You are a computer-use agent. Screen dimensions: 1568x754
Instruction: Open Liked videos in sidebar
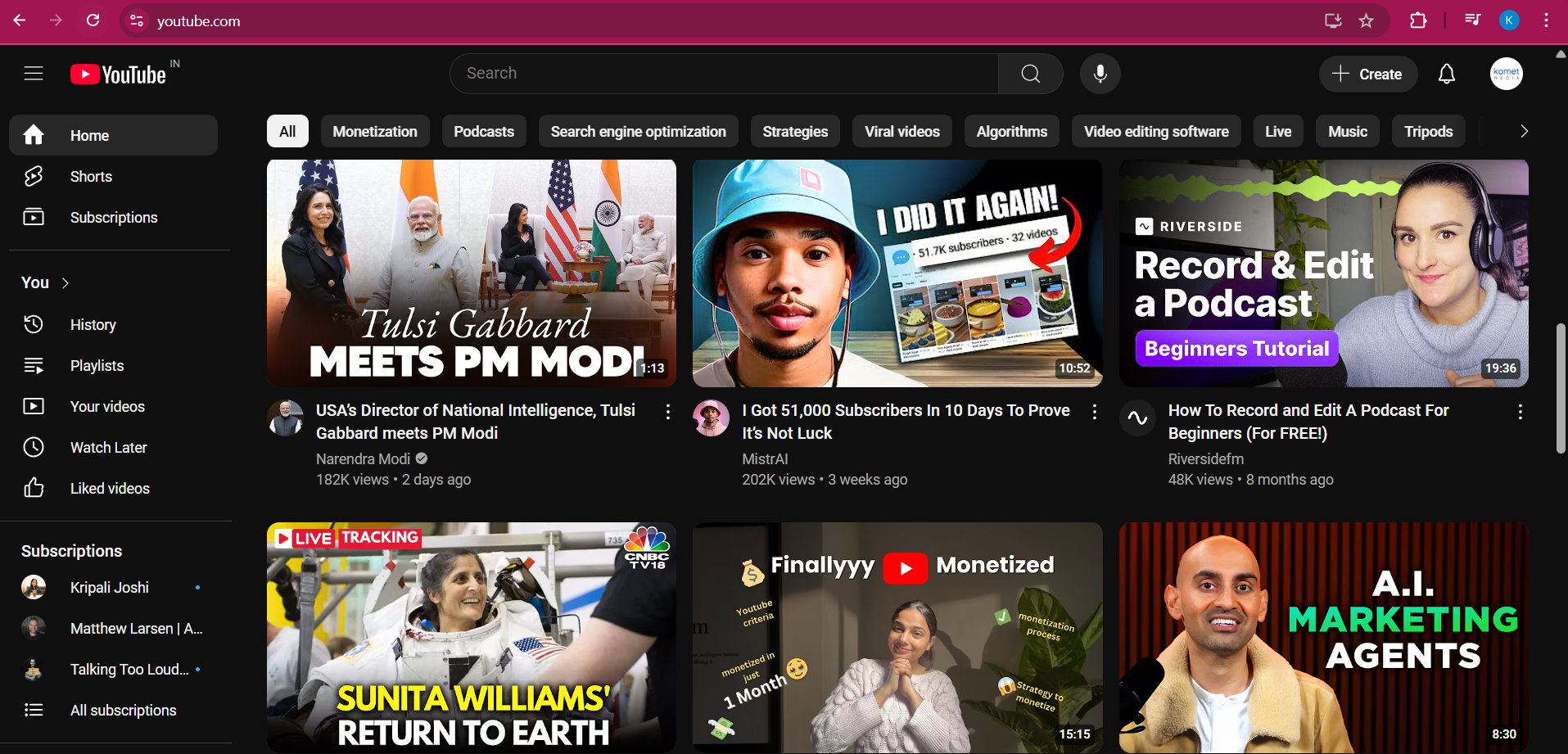pos(113,488)
